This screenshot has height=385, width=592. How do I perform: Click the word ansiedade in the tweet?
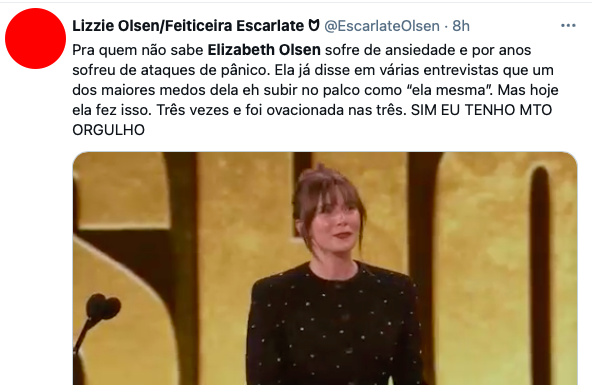tap(420, 50)
